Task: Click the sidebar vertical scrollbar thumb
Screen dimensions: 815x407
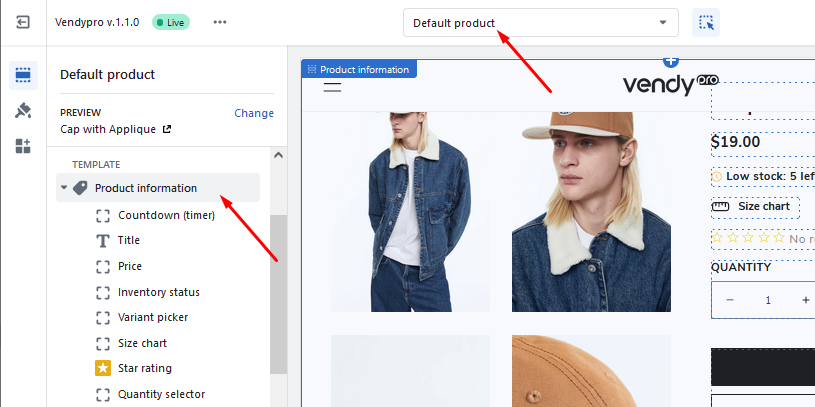Action: click(278, 294)
